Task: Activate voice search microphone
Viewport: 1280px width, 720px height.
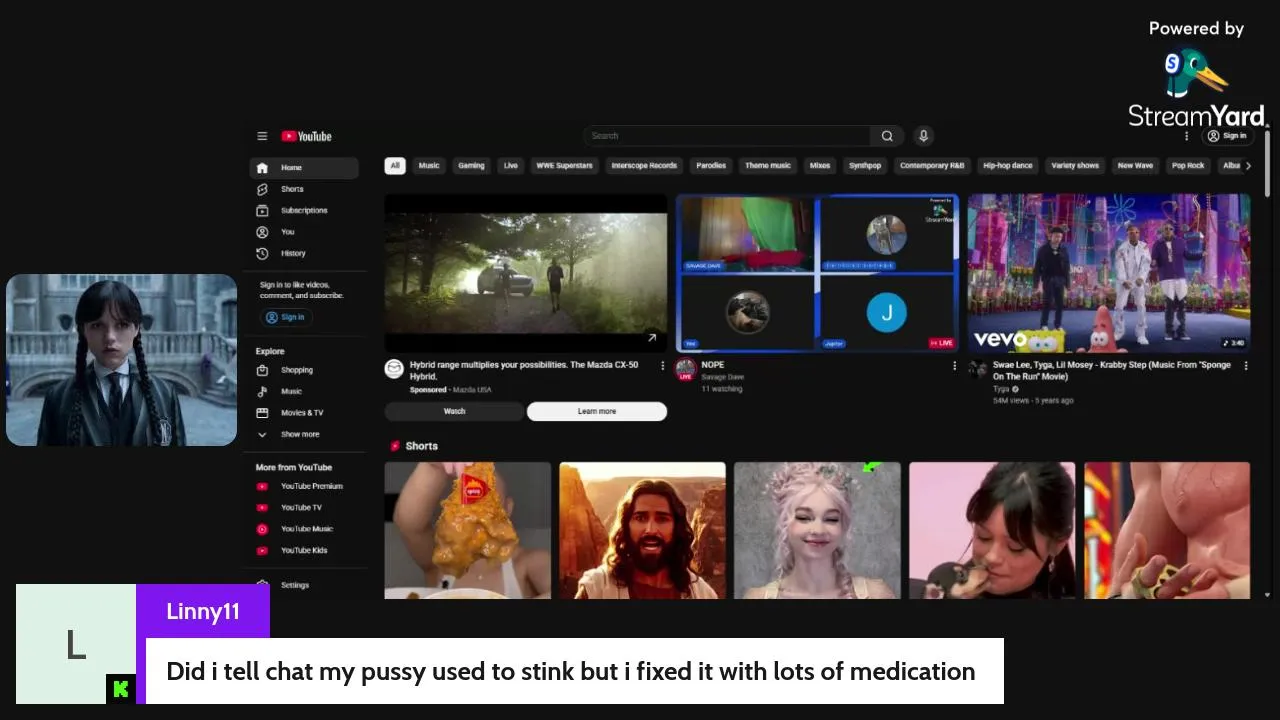Action: pyautogui.click(x=923, y=136)
